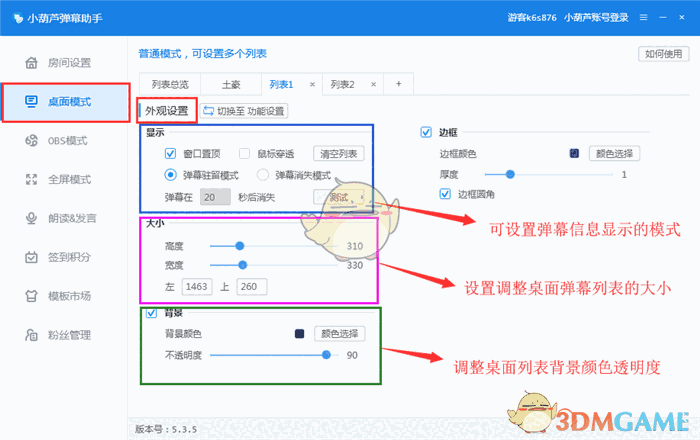Open 颜色选择 for 背景颜色
The width and height of the screenshot is (700, 440).
click(x=340, y=333)
